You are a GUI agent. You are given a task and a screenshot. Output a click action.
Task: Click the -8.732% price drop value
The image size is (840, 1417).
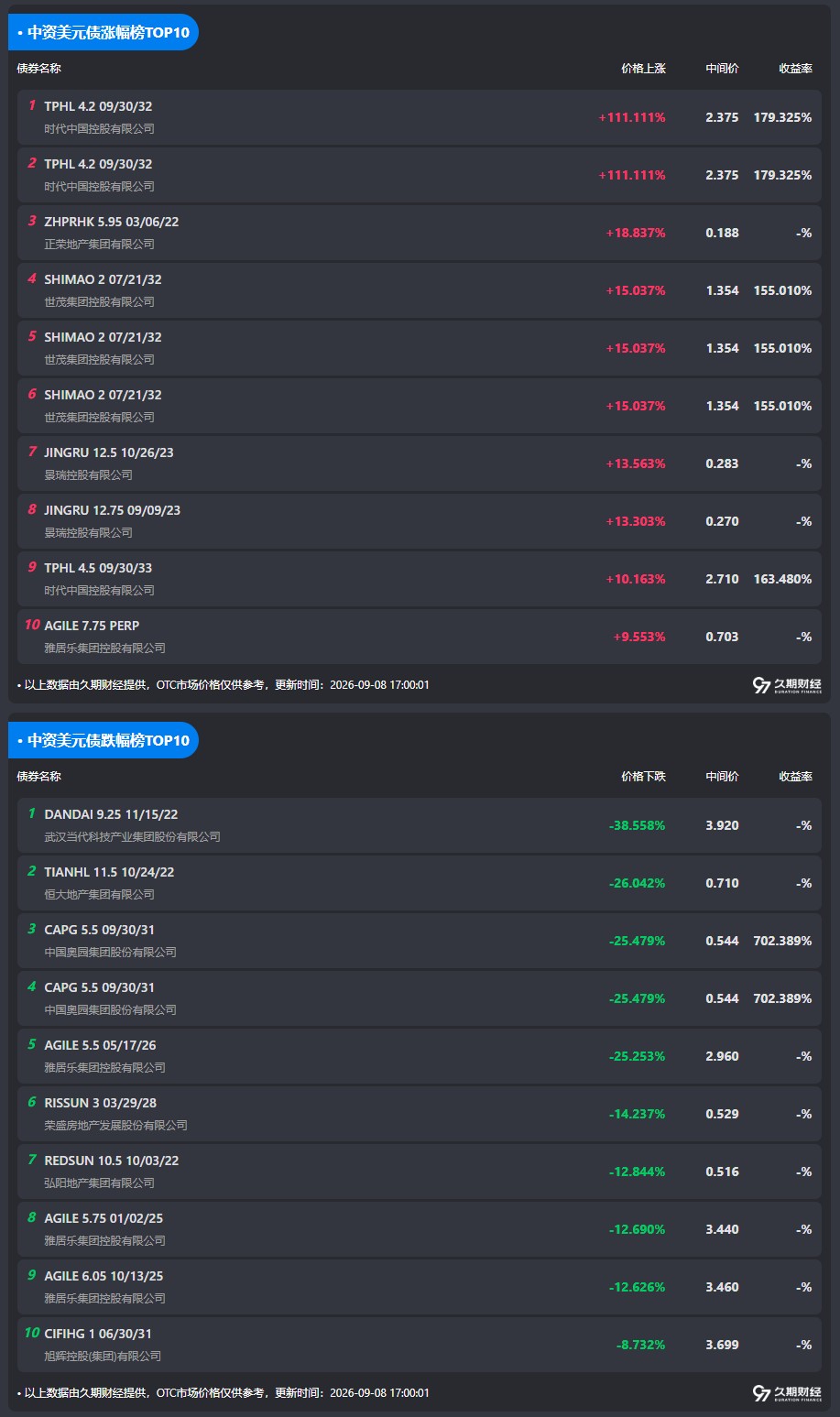point(641,1345)
